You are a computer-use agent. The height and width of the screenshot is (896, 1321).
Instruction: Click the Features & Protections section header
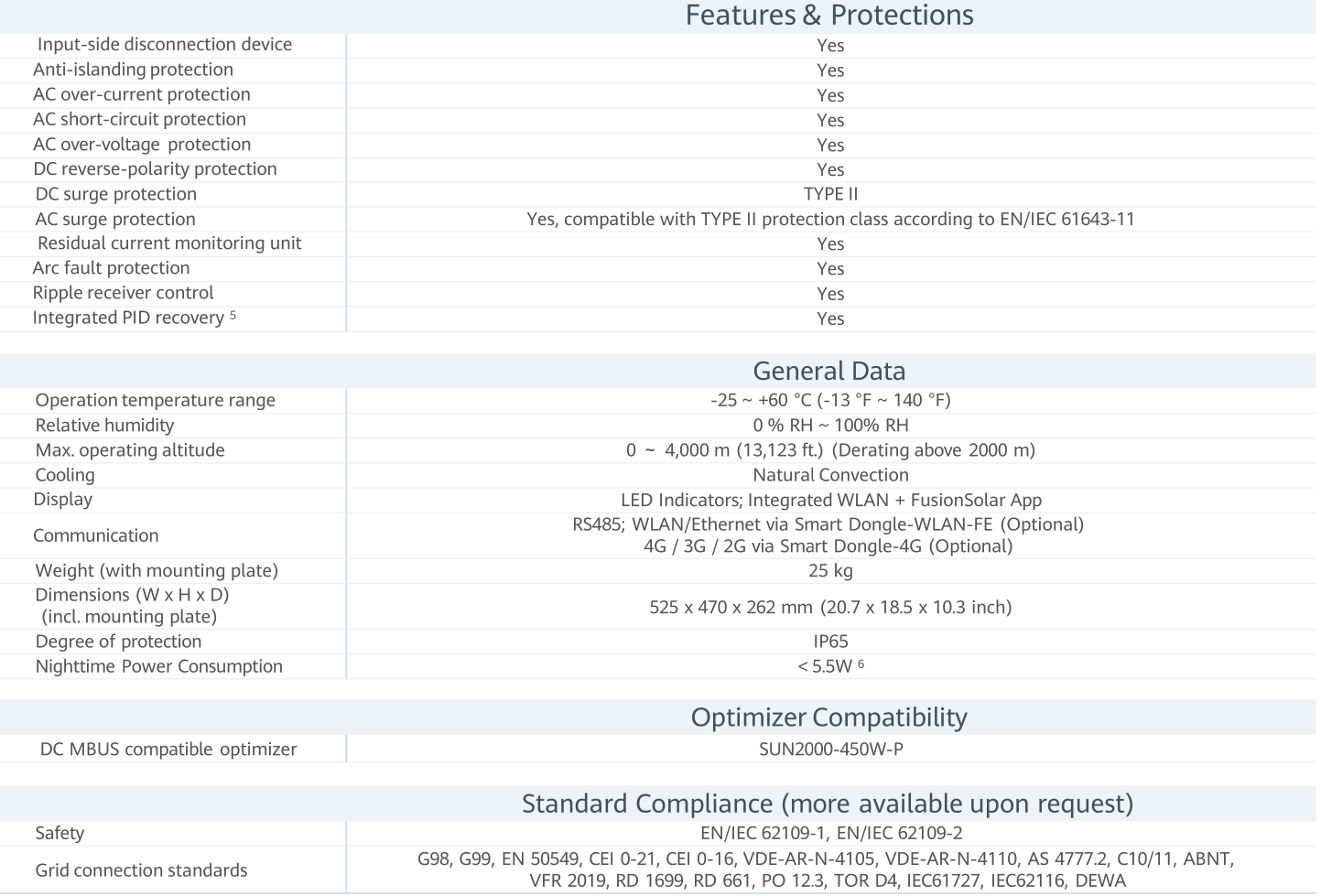[829, 16]
